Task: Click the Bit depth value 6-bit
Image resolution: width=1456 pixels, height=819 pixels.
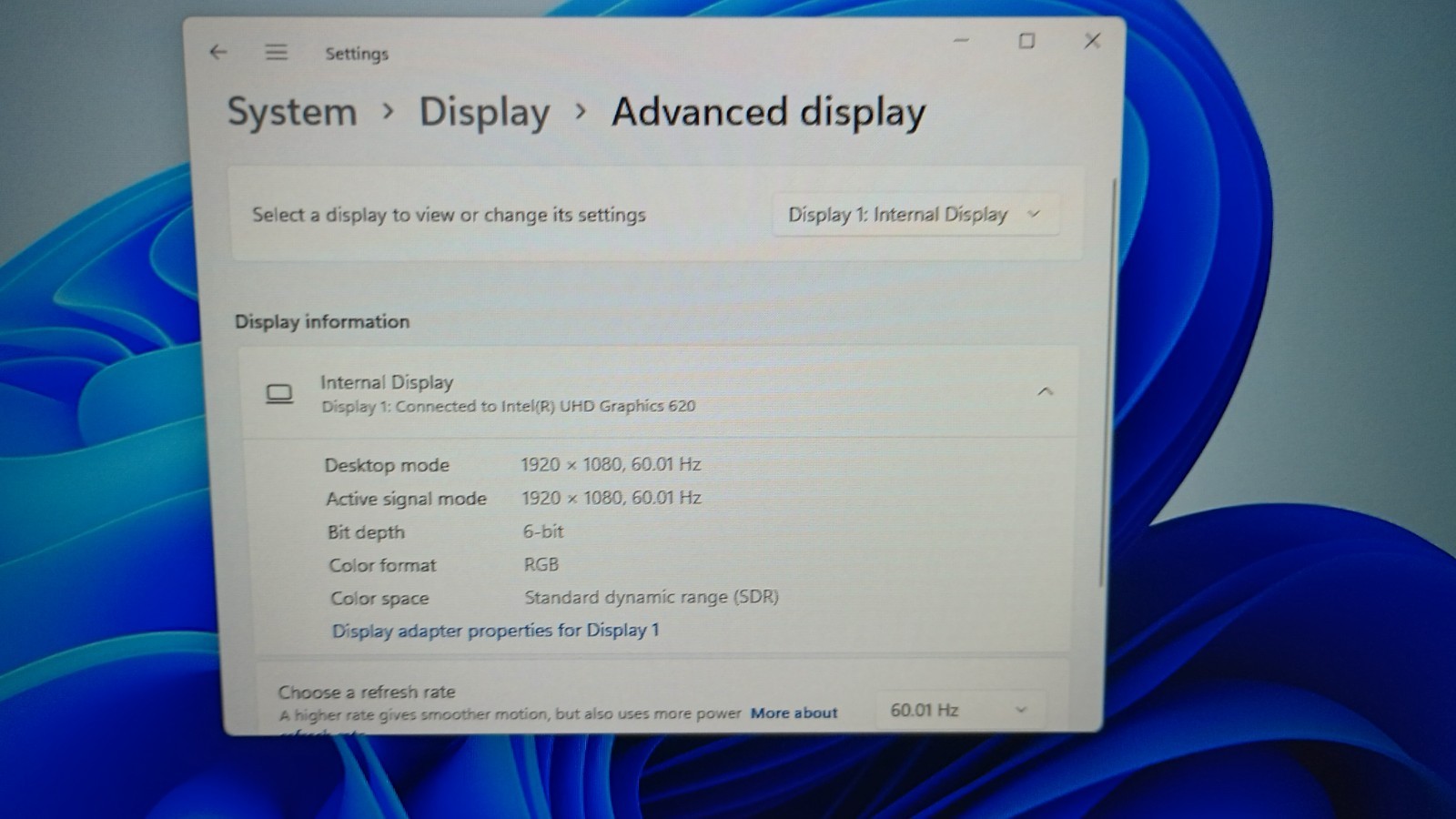Action: tap(543, 531)
